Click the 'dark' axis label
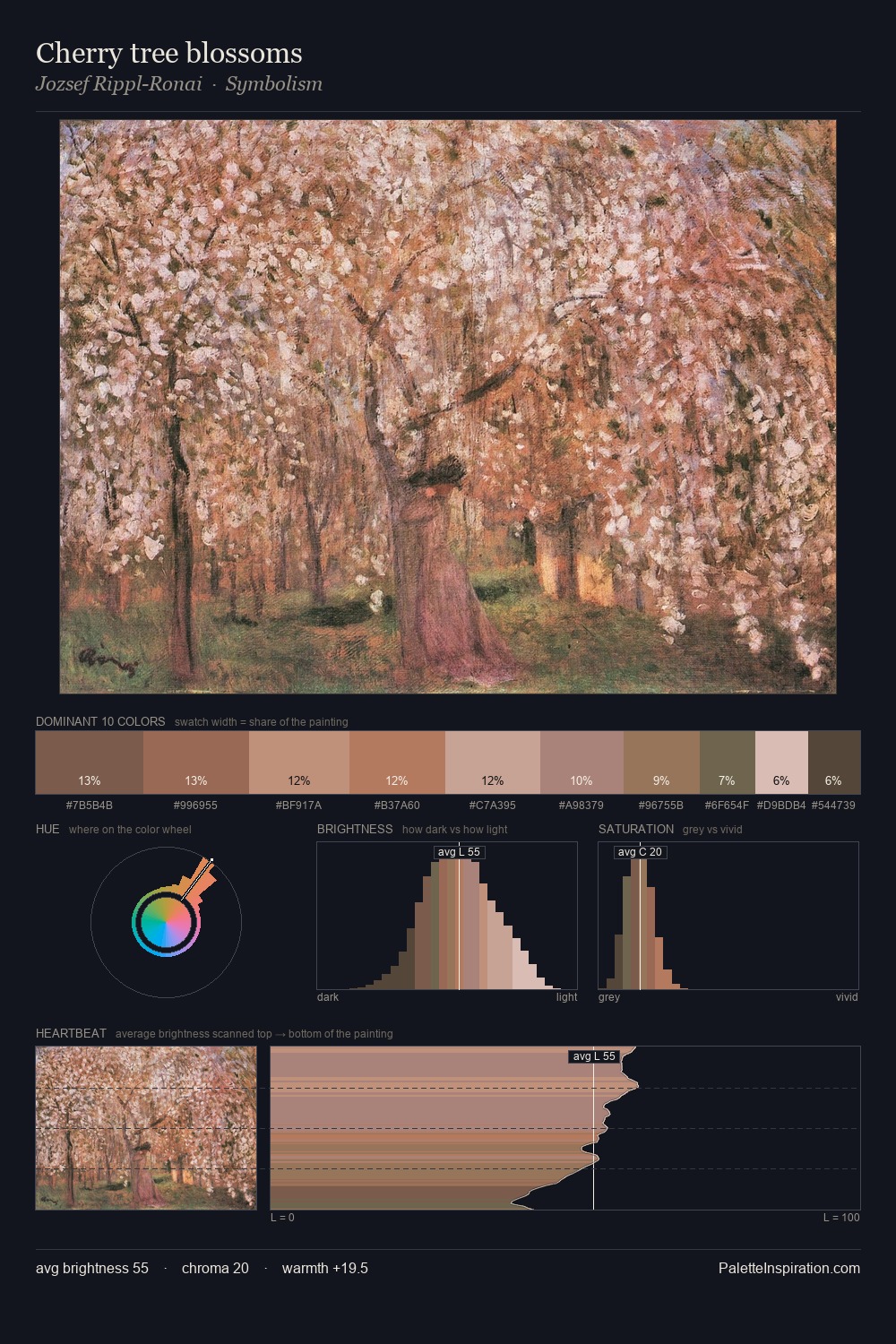Screen dimensions: 896x1344 pos(328,997)
